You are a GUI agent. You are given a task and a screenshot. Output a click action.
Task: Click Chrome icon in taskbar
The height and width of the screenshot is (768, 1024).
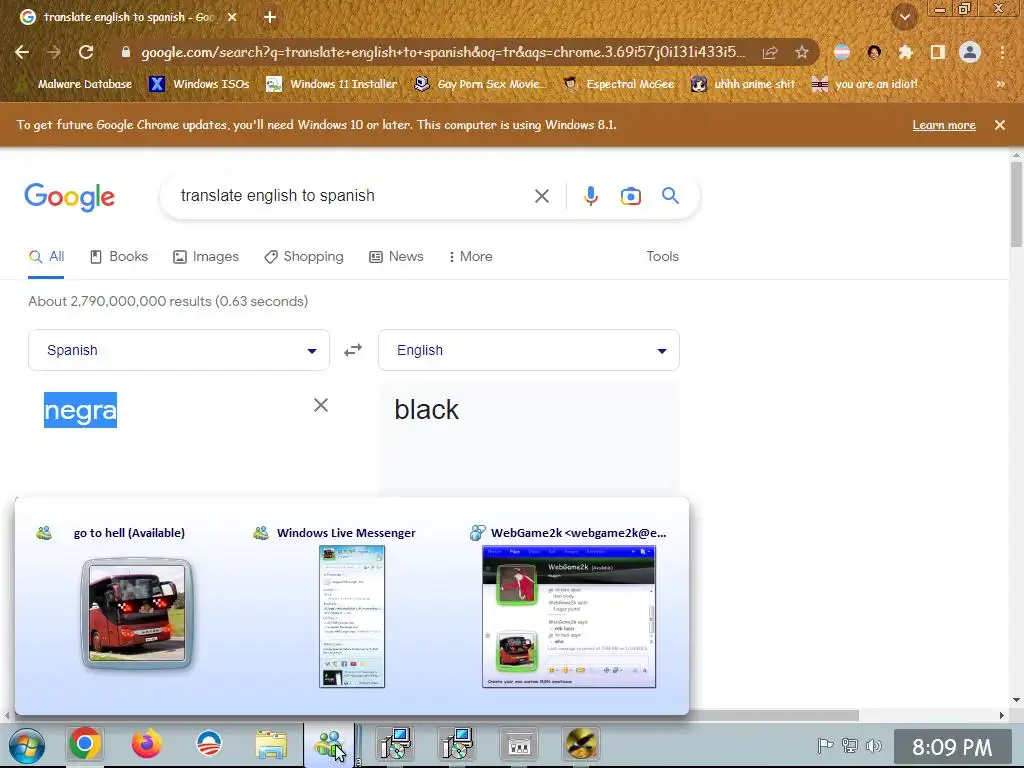click(x=84, y=744)
